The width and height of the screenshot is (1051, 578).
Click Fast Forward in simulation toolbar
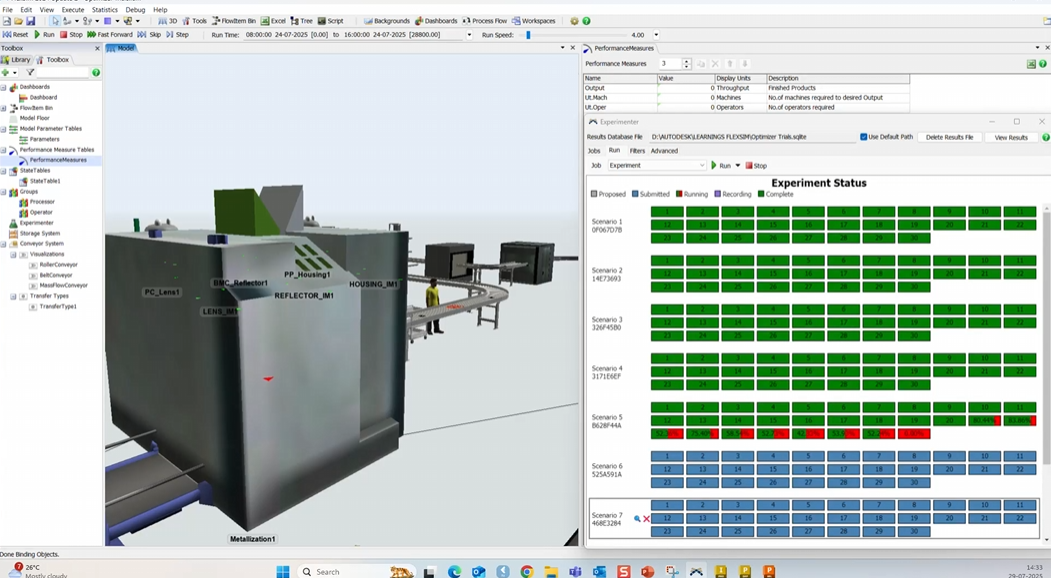[x=110, y=34]
